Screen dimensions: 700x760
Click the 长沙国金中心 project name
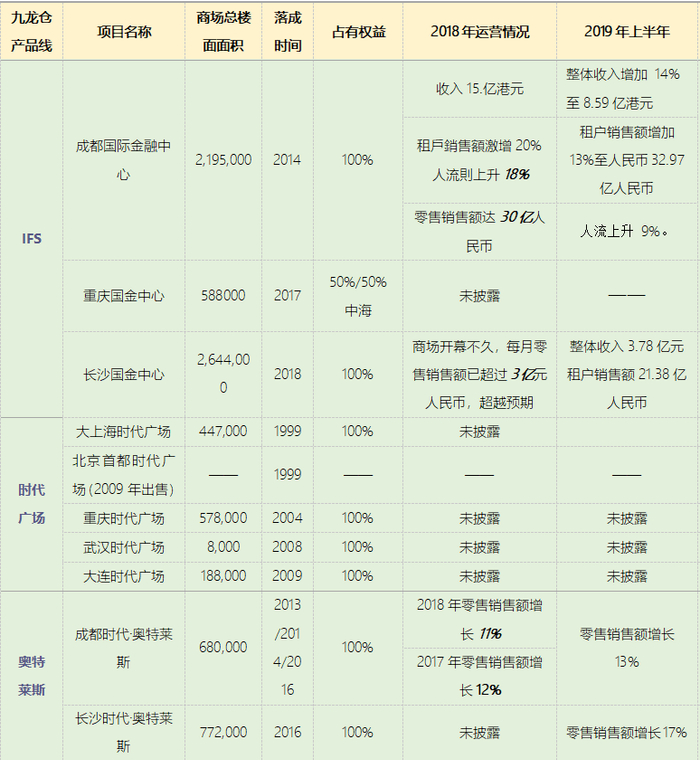coord(124,374)
